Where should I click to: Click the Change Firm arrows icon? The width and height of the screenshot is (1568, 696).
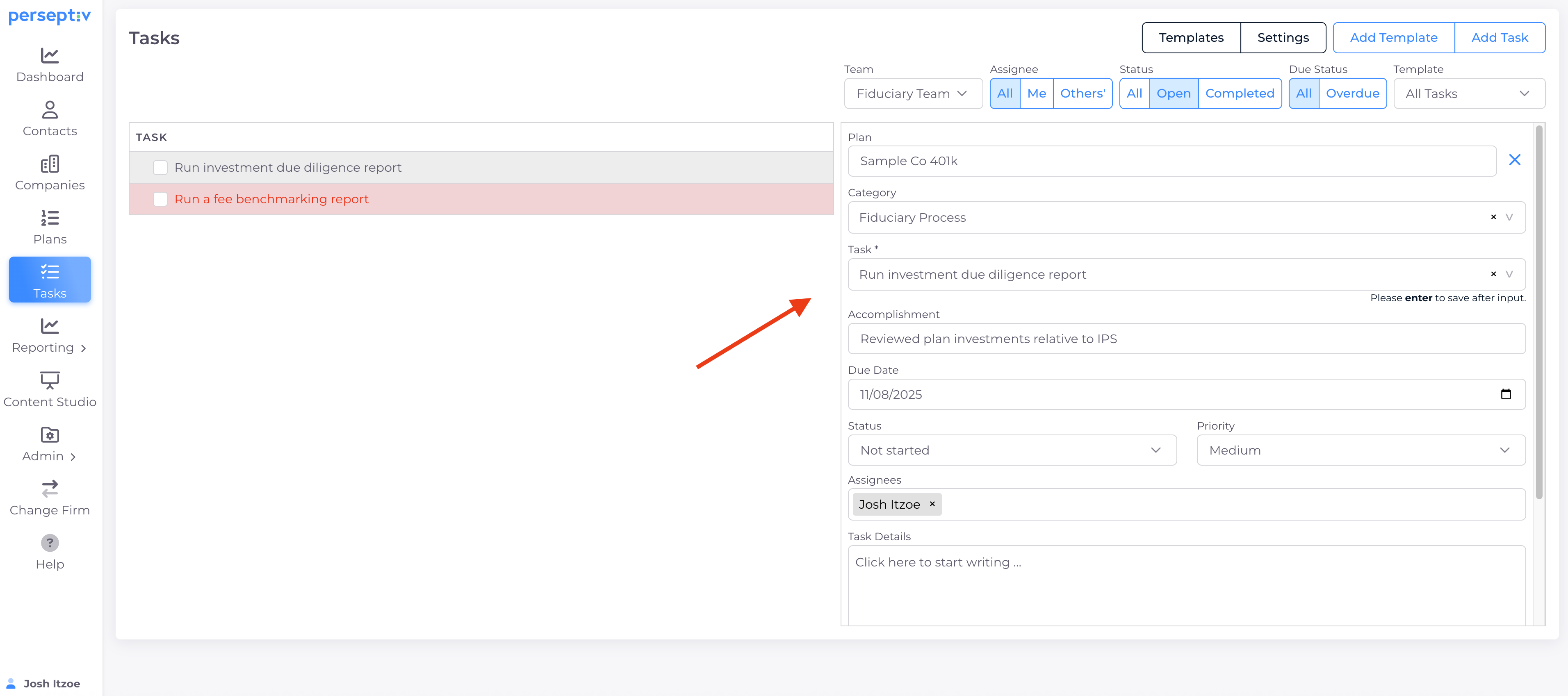[50, 489]
